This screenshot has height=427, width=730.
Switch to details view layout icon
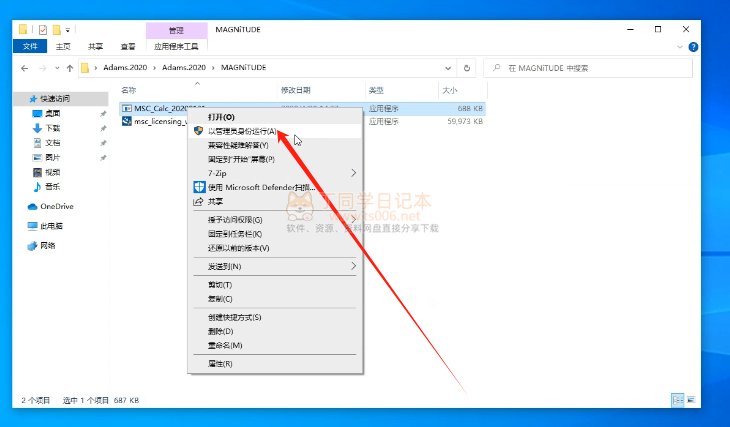(677, 400)
